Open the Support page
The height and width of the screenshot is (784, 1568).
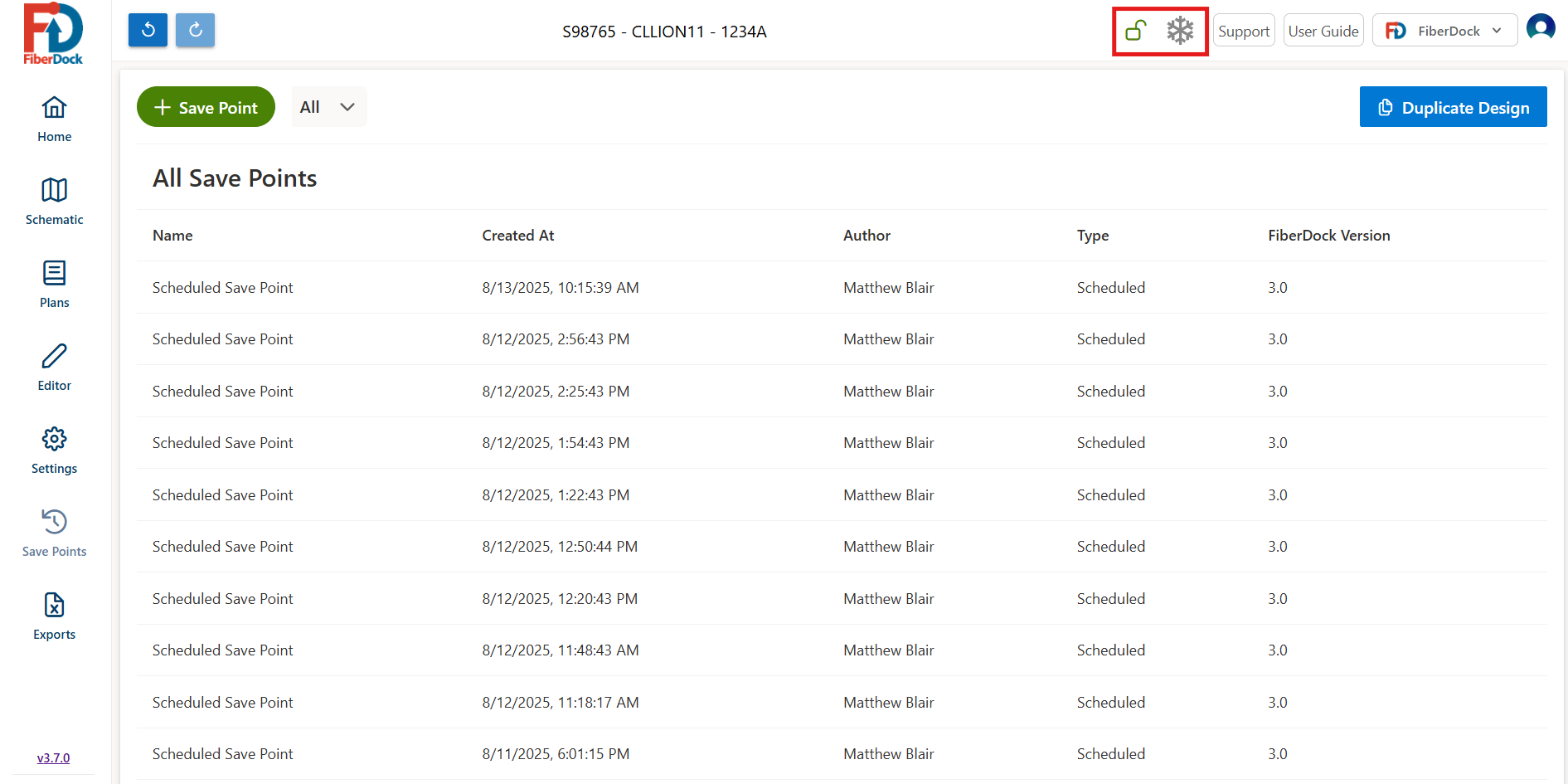click(1243, 31)
